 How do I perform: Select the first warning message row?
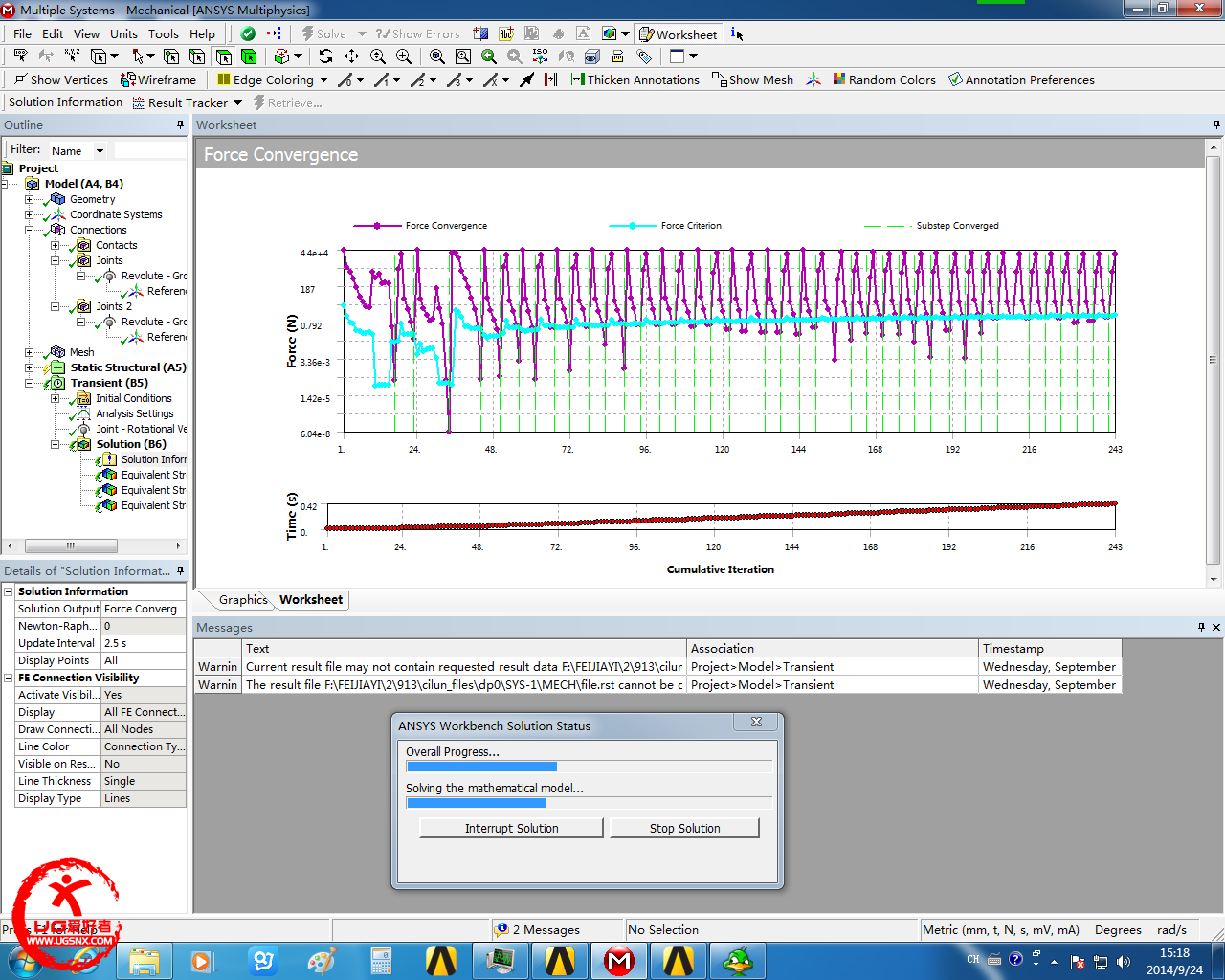tap(657, 666)
